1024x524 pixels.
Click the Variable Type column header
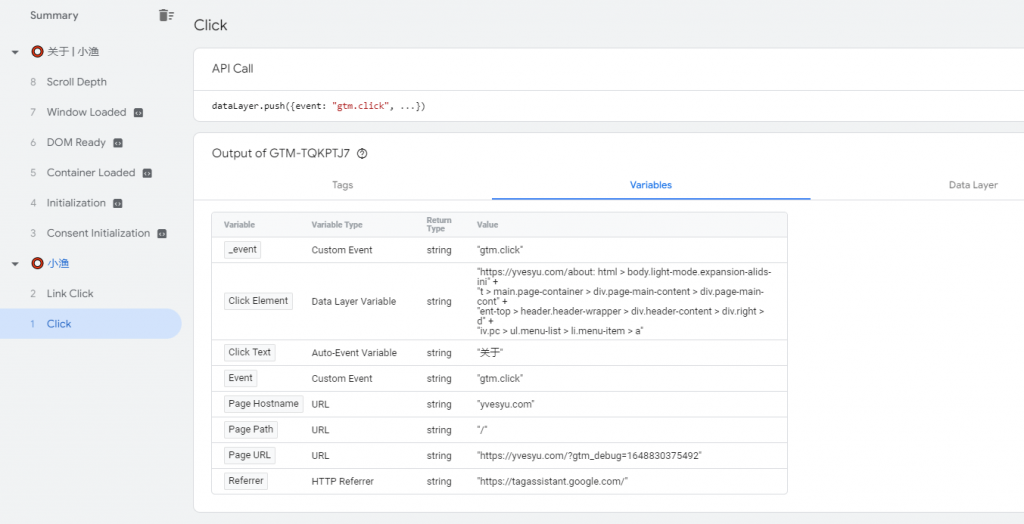336,225
